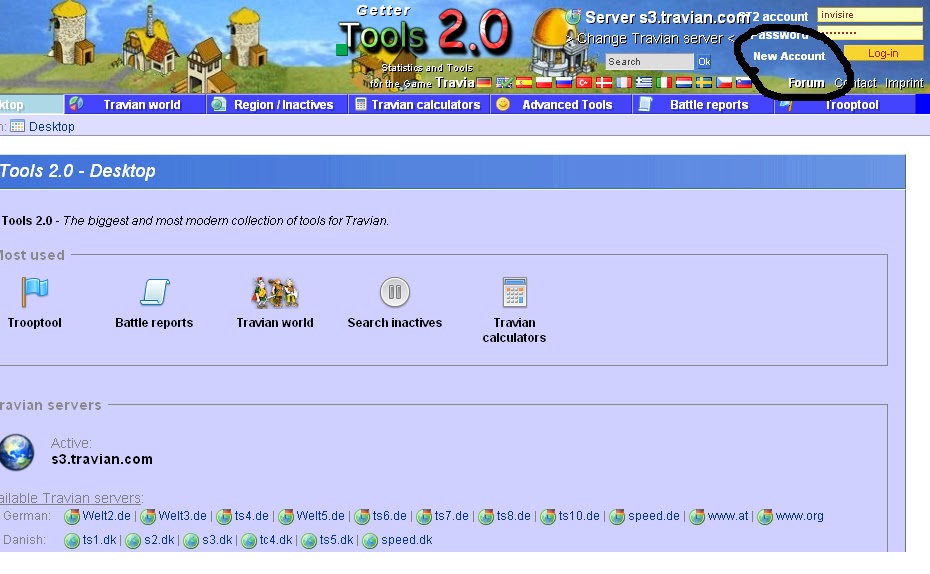Click the Desktop breadcrumb grid icon
Screen dimensions: 930x574
[x=18, y=126]
